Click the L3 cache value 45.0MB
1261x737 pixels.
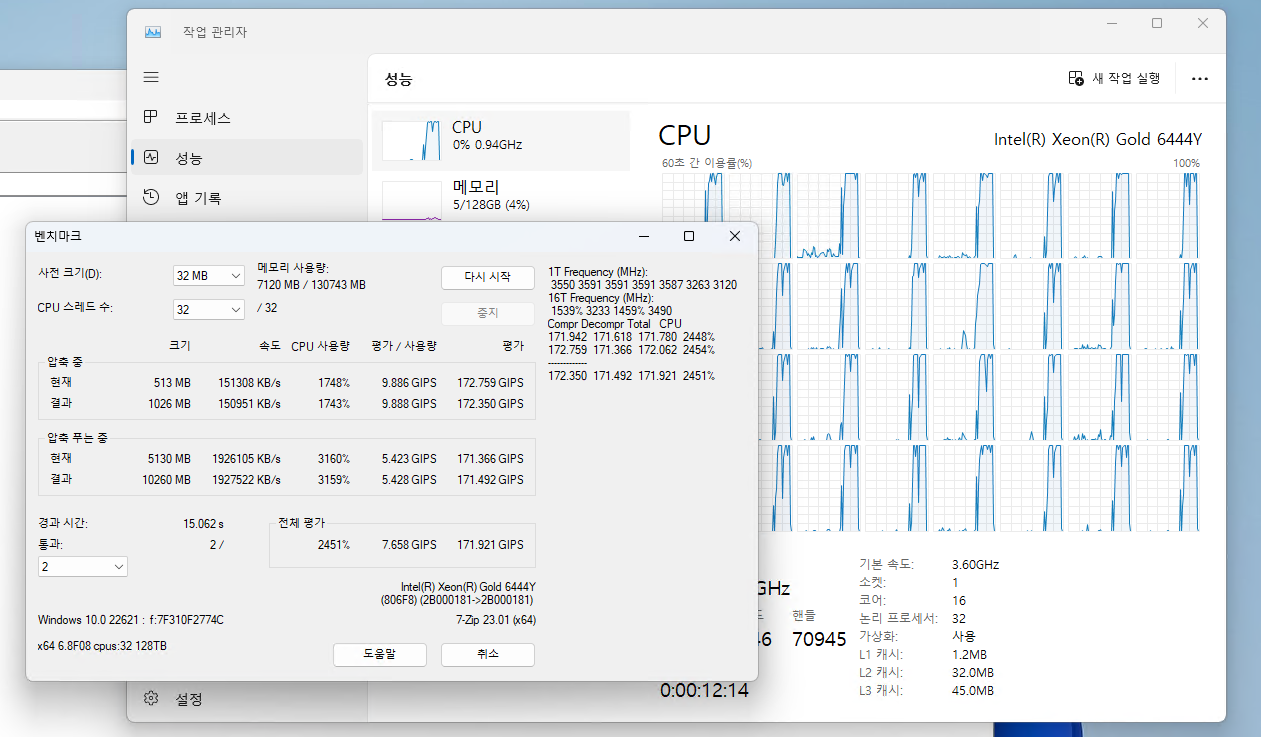[973, 691]
